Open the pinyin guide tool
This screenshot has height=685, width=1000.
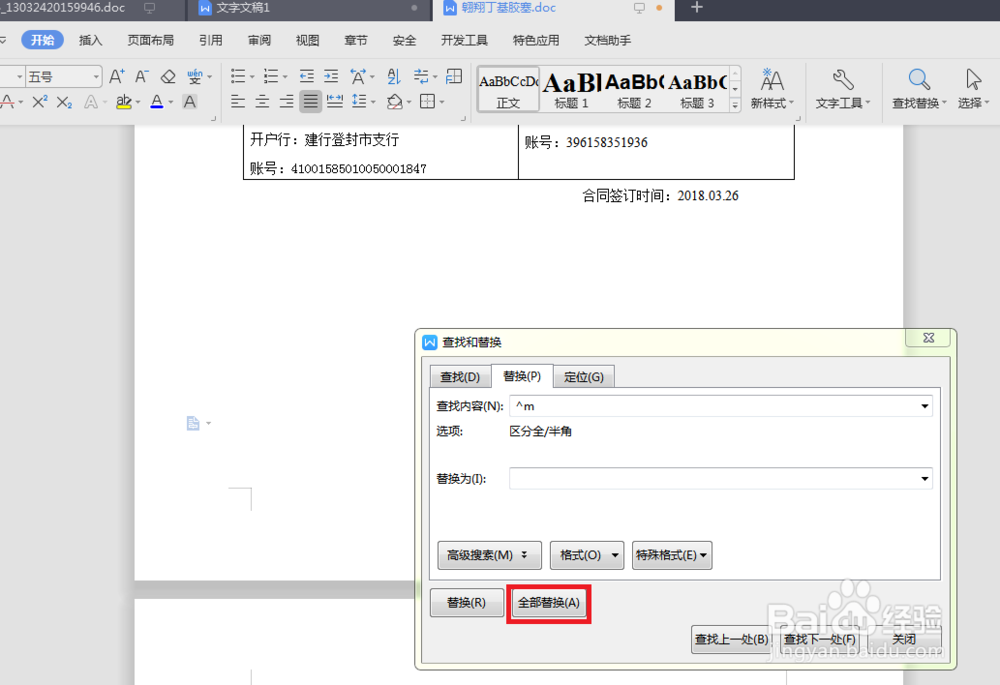196,76
